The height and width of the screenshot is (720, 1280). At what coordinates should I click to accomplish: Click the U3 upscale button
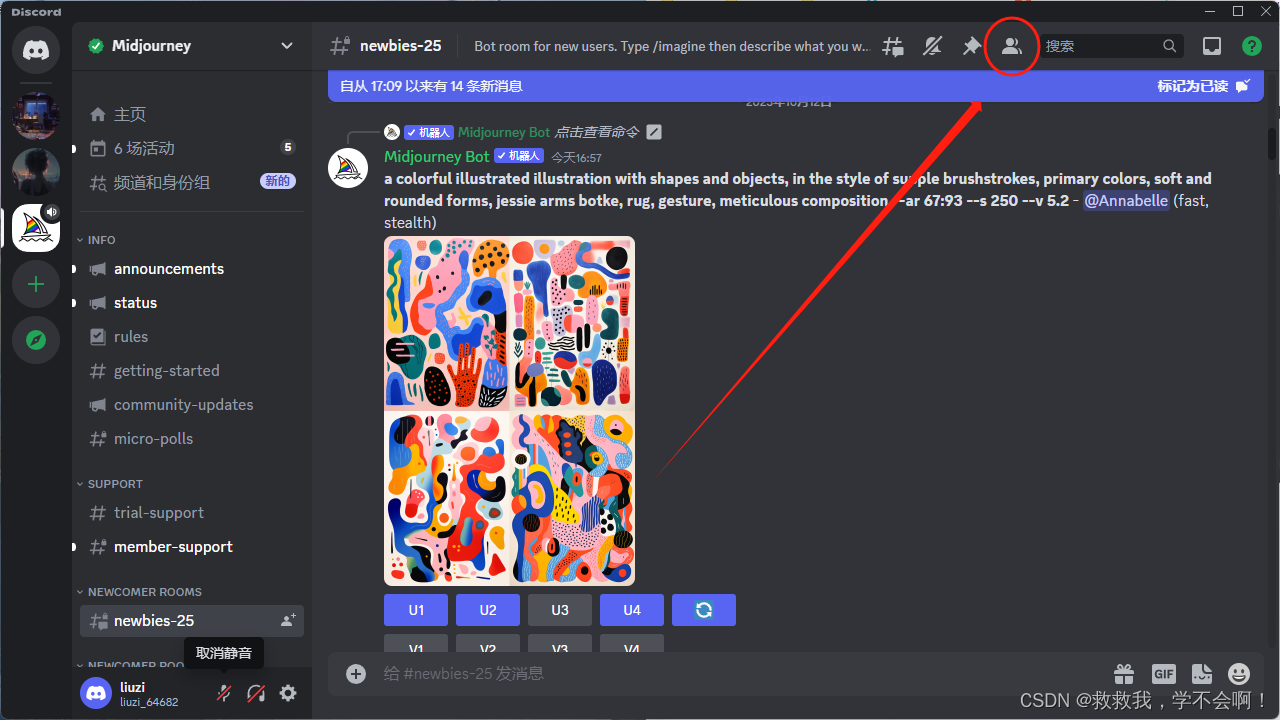click(x=560, y=610)
